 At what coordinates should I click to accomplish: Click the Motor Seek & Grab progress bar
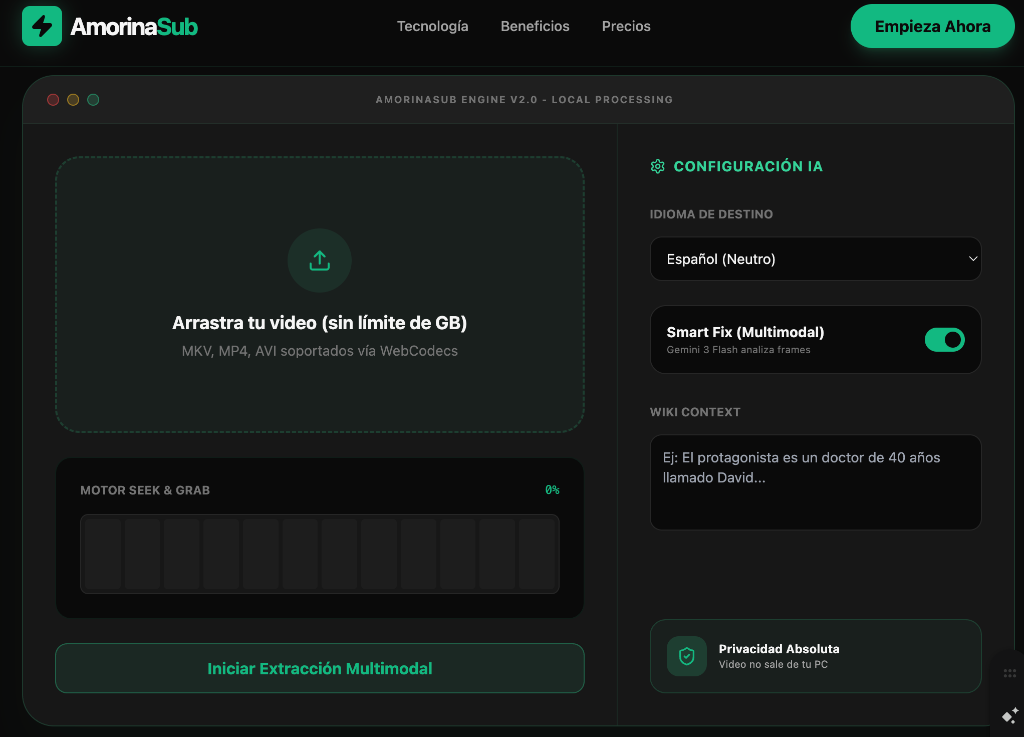[319, 554]
